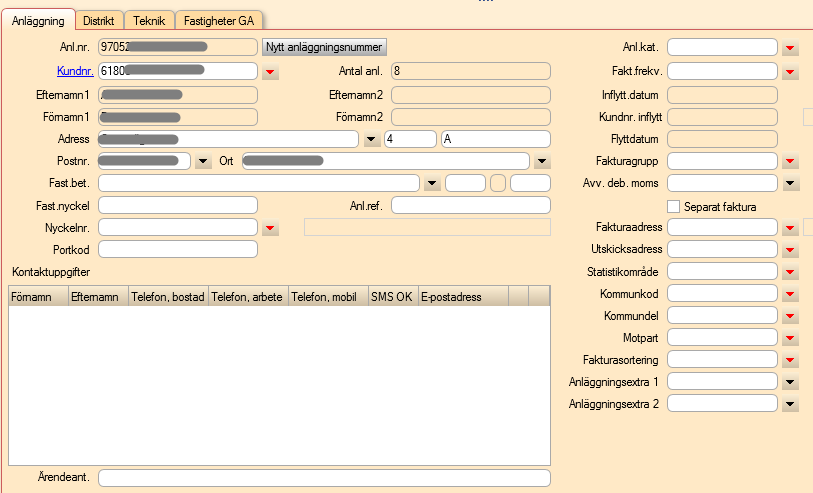Open the Fakturasortering red lookup arrow
The height and width of the screenshot is (493, 813).
point(790,360)
